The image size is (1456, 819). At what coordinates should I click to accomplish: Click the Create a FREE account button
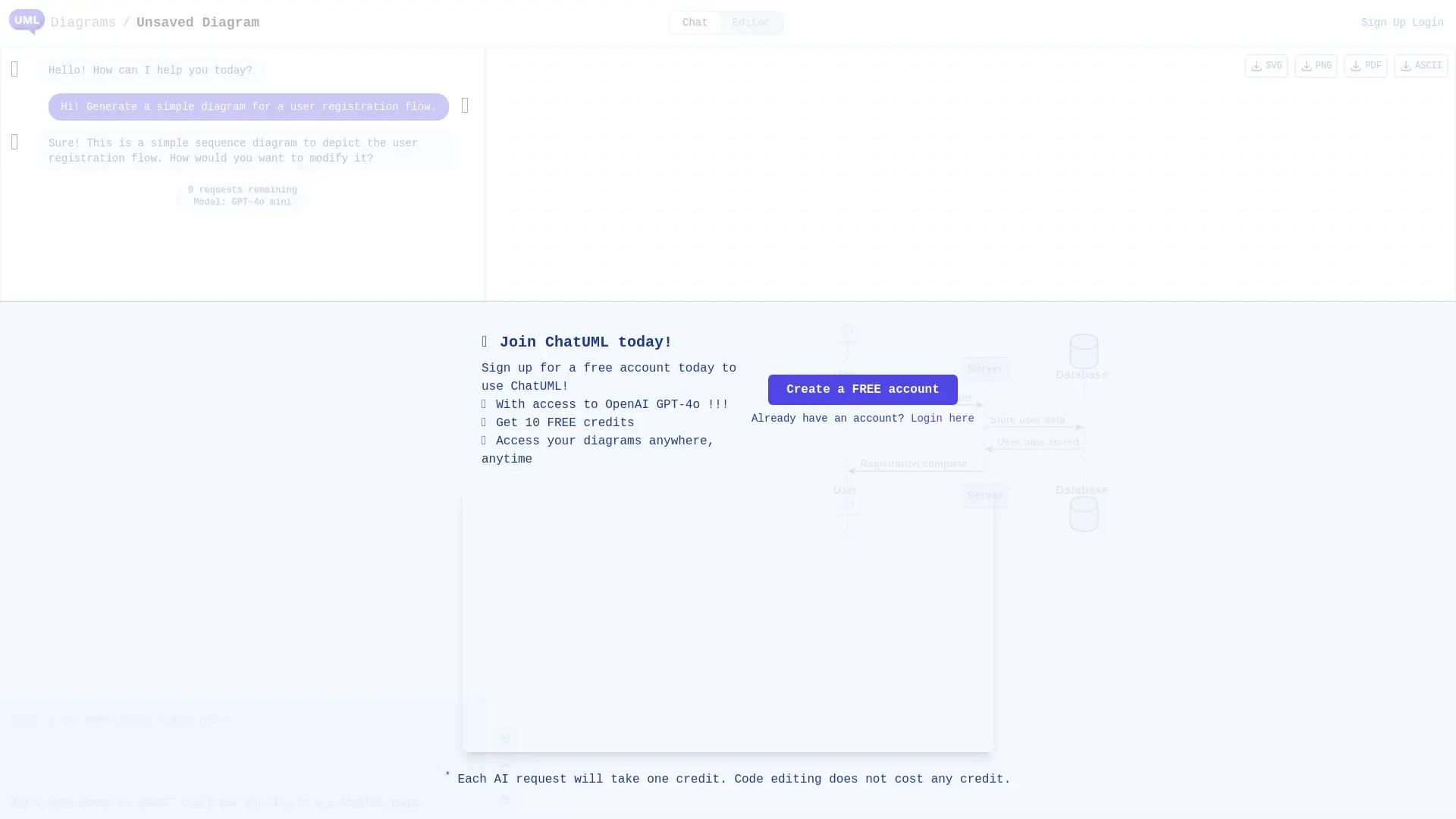pyautogui.click(x=861, y=389)
